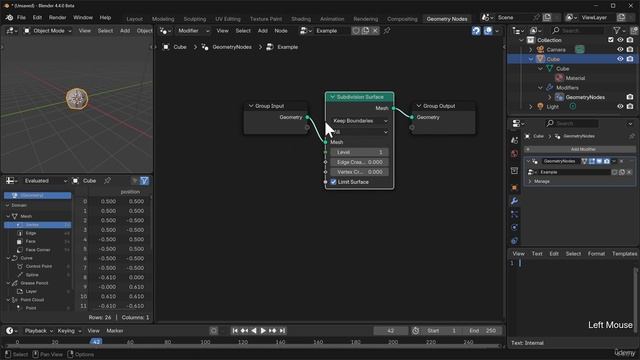Click the spreadsheet pin icon

(x=107, y=180)
